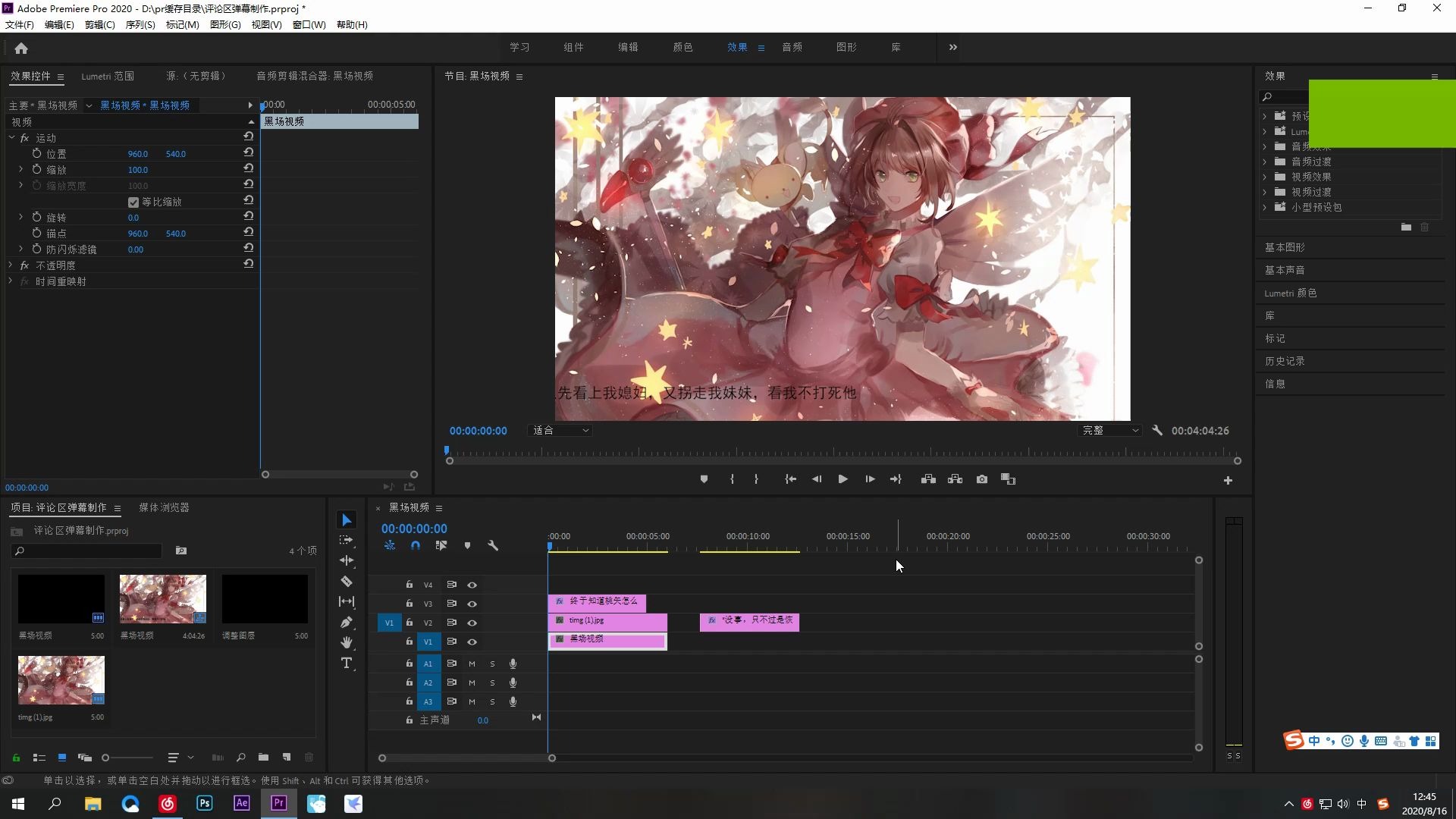Image resolution: width=1456 pixels, height=819 pixels.
Task: Expand the 不透明度 Opacity effect
Action: point(11,265)
